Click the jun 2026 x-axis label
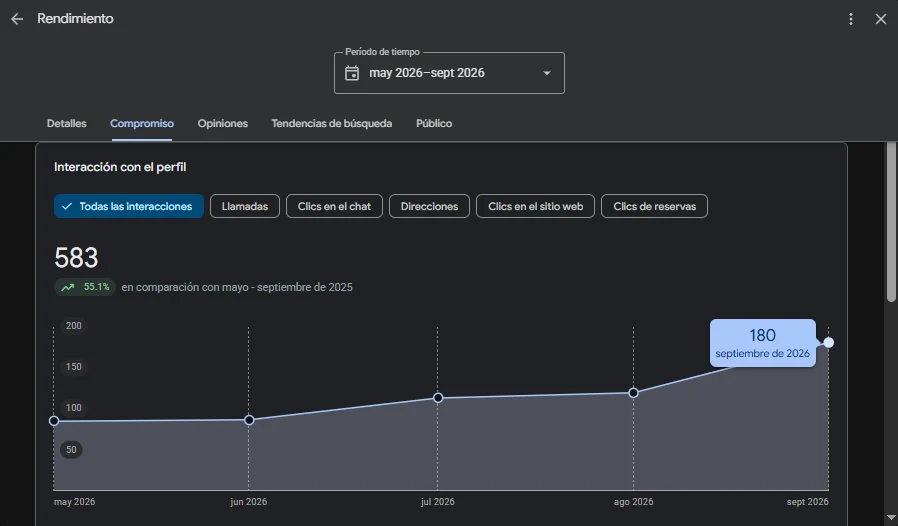Screen dimensions: 898x526 (x=249, y=502)
